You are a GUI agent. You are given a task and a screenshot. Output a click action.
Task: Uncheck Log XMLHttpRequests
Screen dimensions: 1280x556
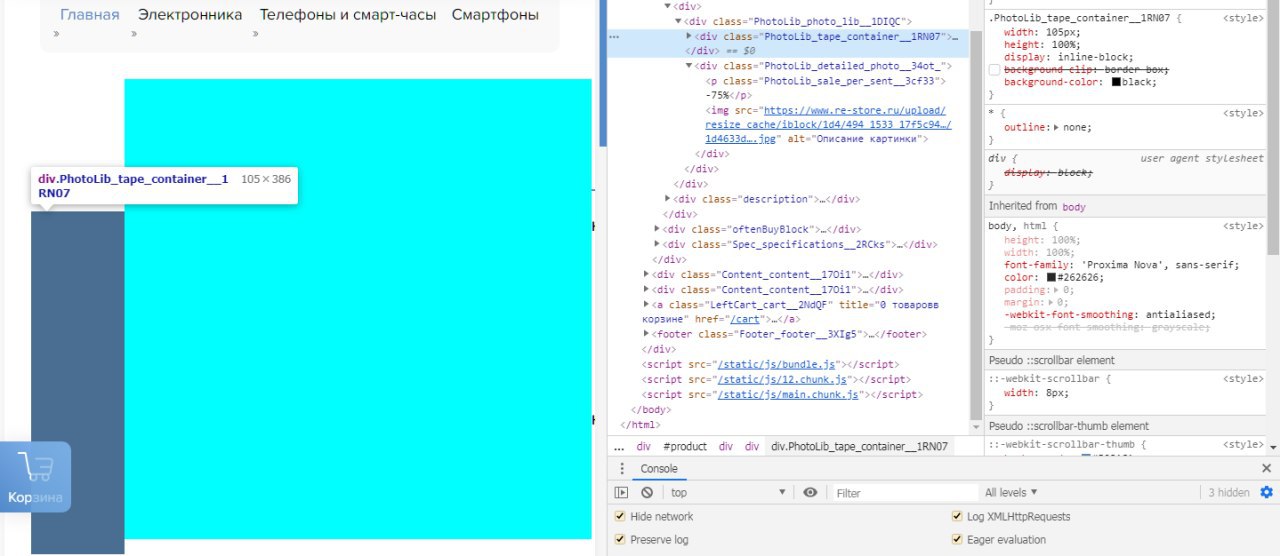pyautogui.click(x=957, y=516)
